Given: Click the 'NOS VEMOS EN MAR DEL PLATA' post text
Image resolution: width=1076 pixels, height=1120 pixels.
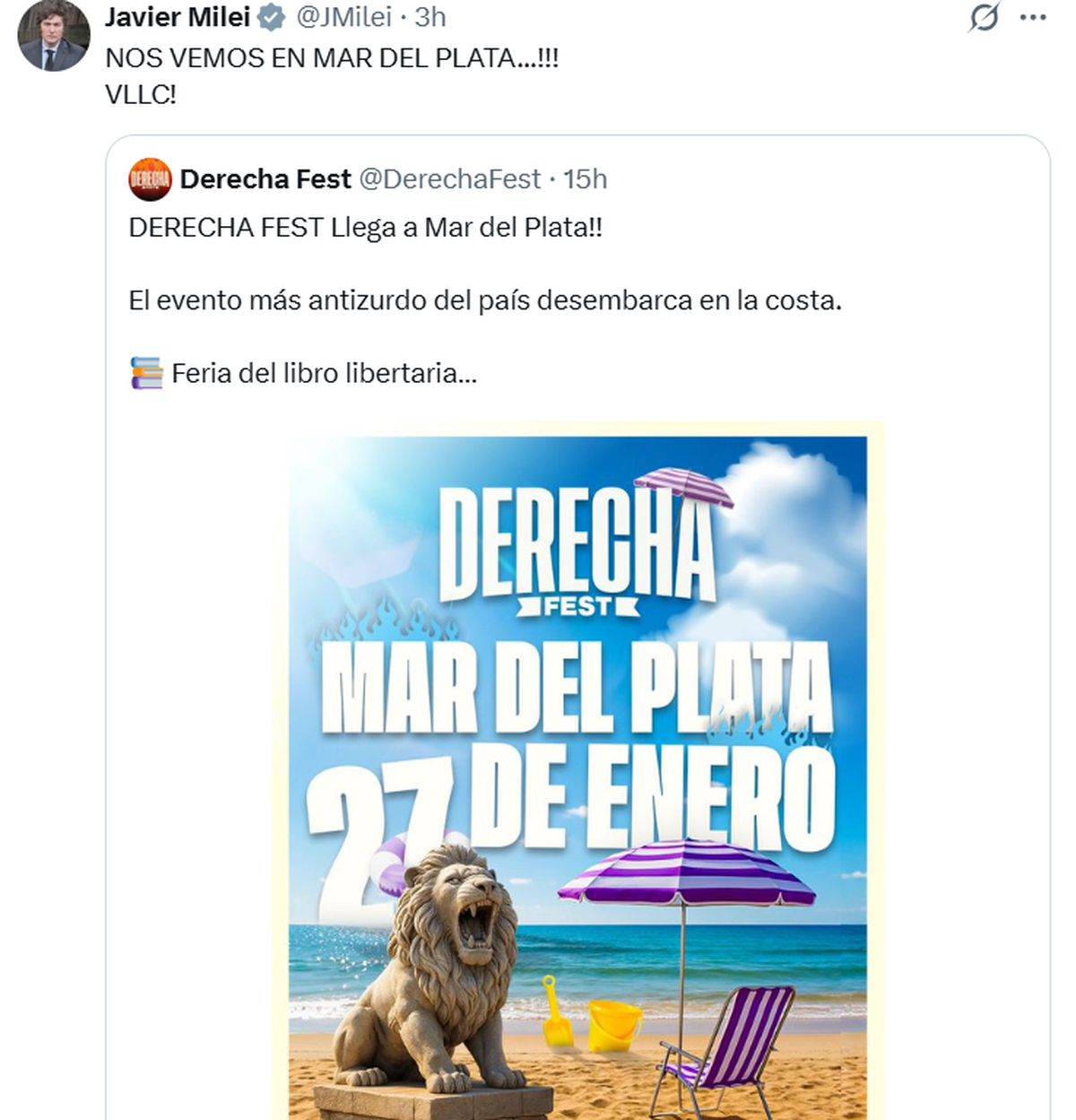Looking at the screenshot, I should coord(332,58).
